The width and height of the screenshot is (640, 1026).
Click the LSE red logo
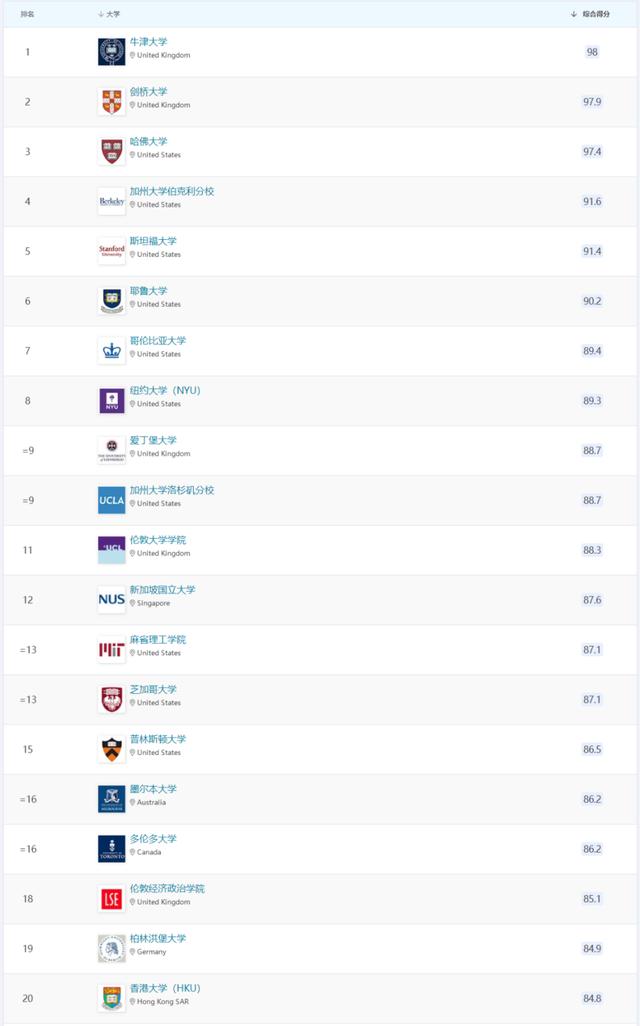point(112,899)
